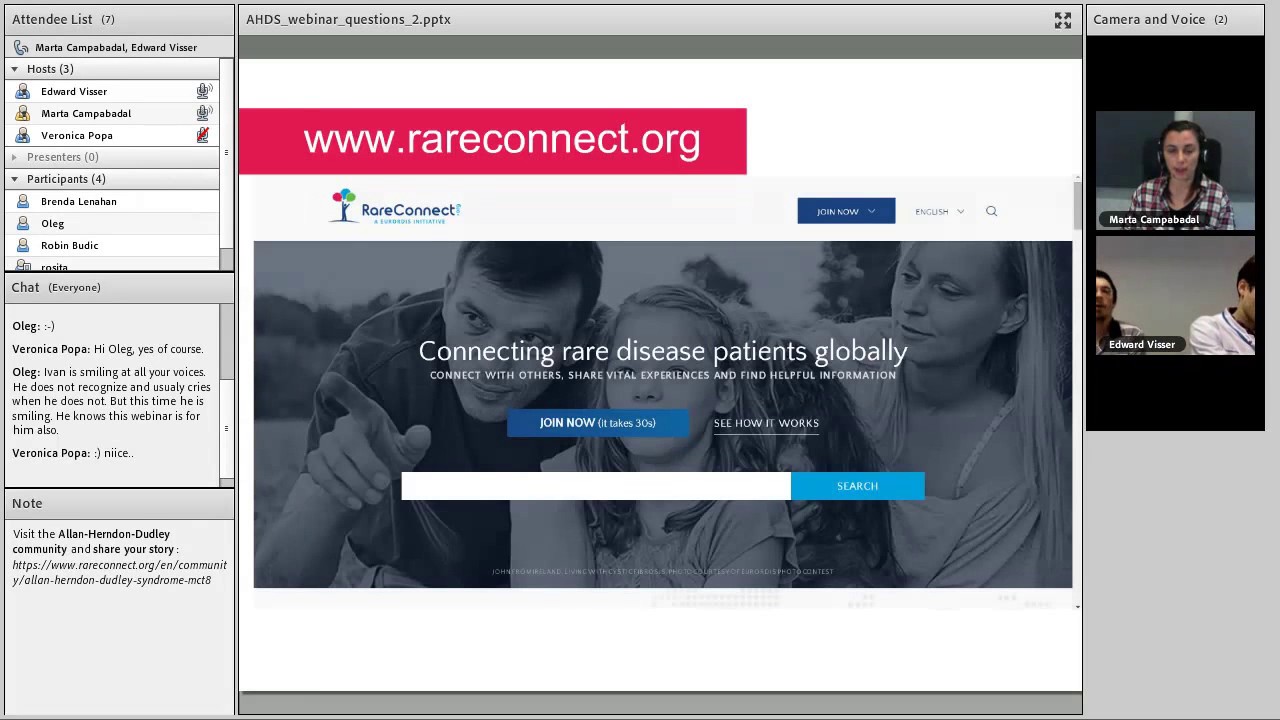This screenshot has height=720, width=1280.
Task: Open the rareconnect.org community link in Note
Action: click(119, 572)
